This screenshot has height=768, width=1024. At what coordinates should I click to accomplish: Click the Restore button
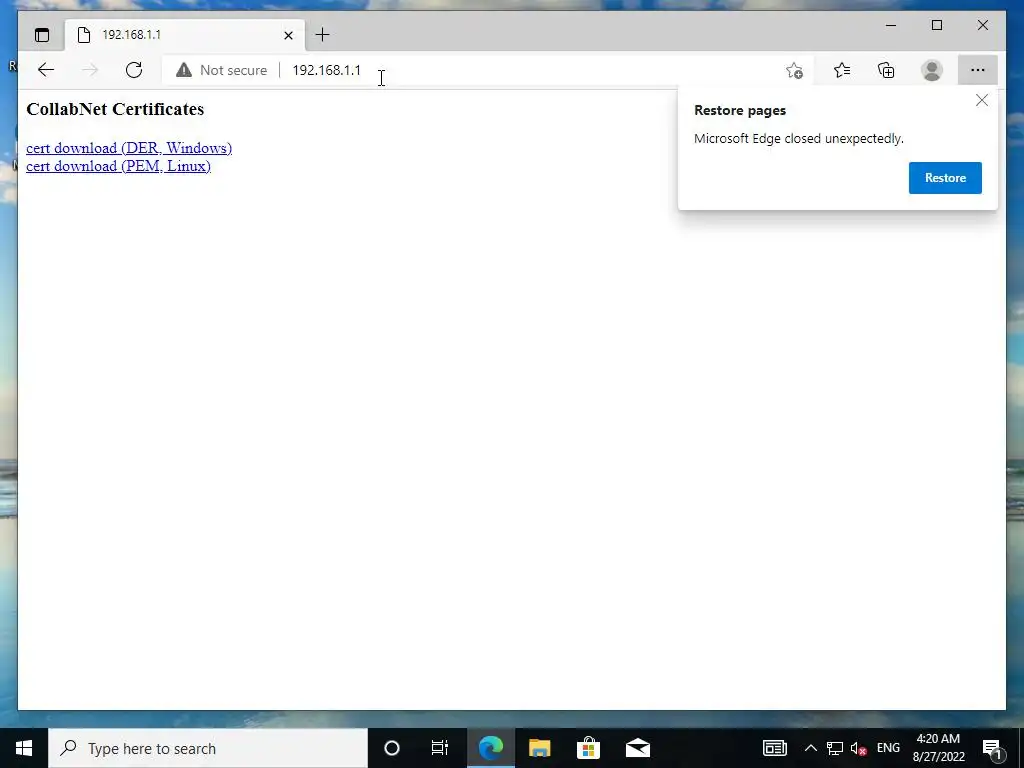coord(945,178)
